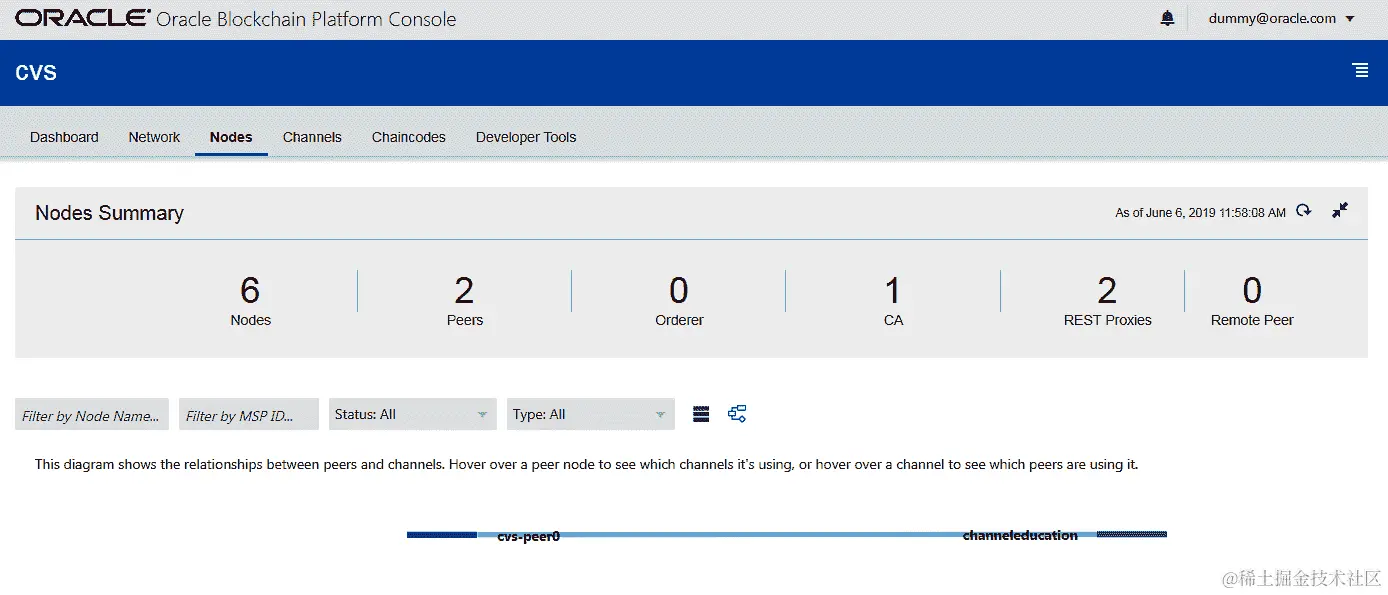Click the As of June 6, 2019 timestamp
1388x595 pixels.
(1200, 212)
